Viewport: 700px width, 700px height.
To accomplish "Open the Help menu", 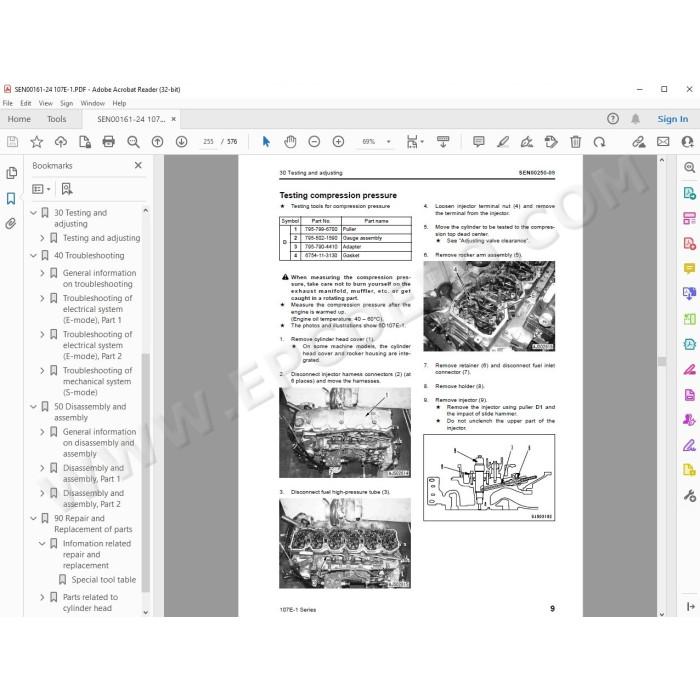I will pyautogui.click(x=119, y=103).
